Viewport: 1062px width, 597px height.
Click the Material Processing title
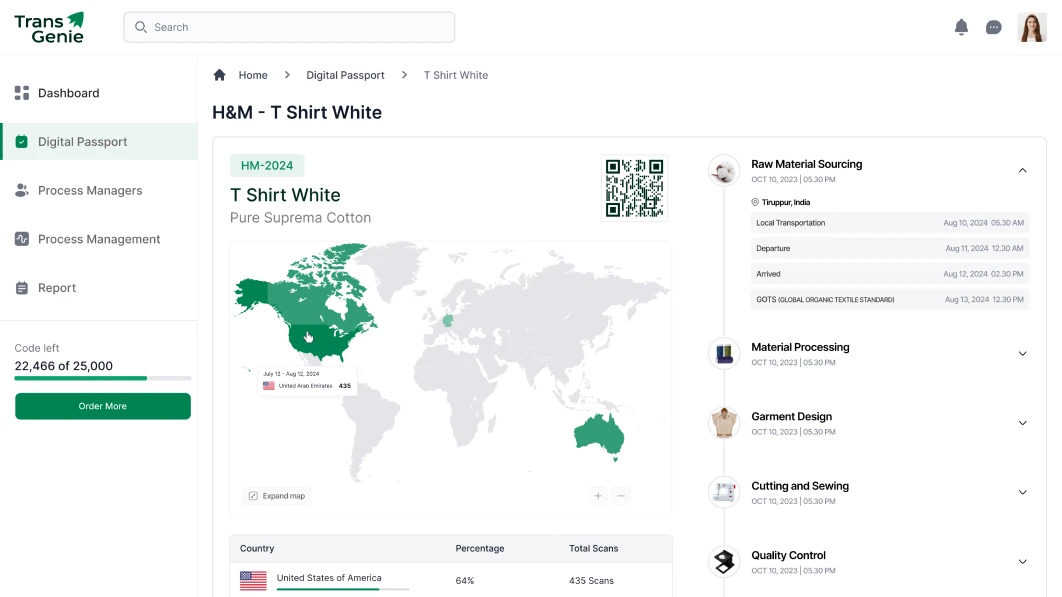pyautogui.click(x=800, y=347)
